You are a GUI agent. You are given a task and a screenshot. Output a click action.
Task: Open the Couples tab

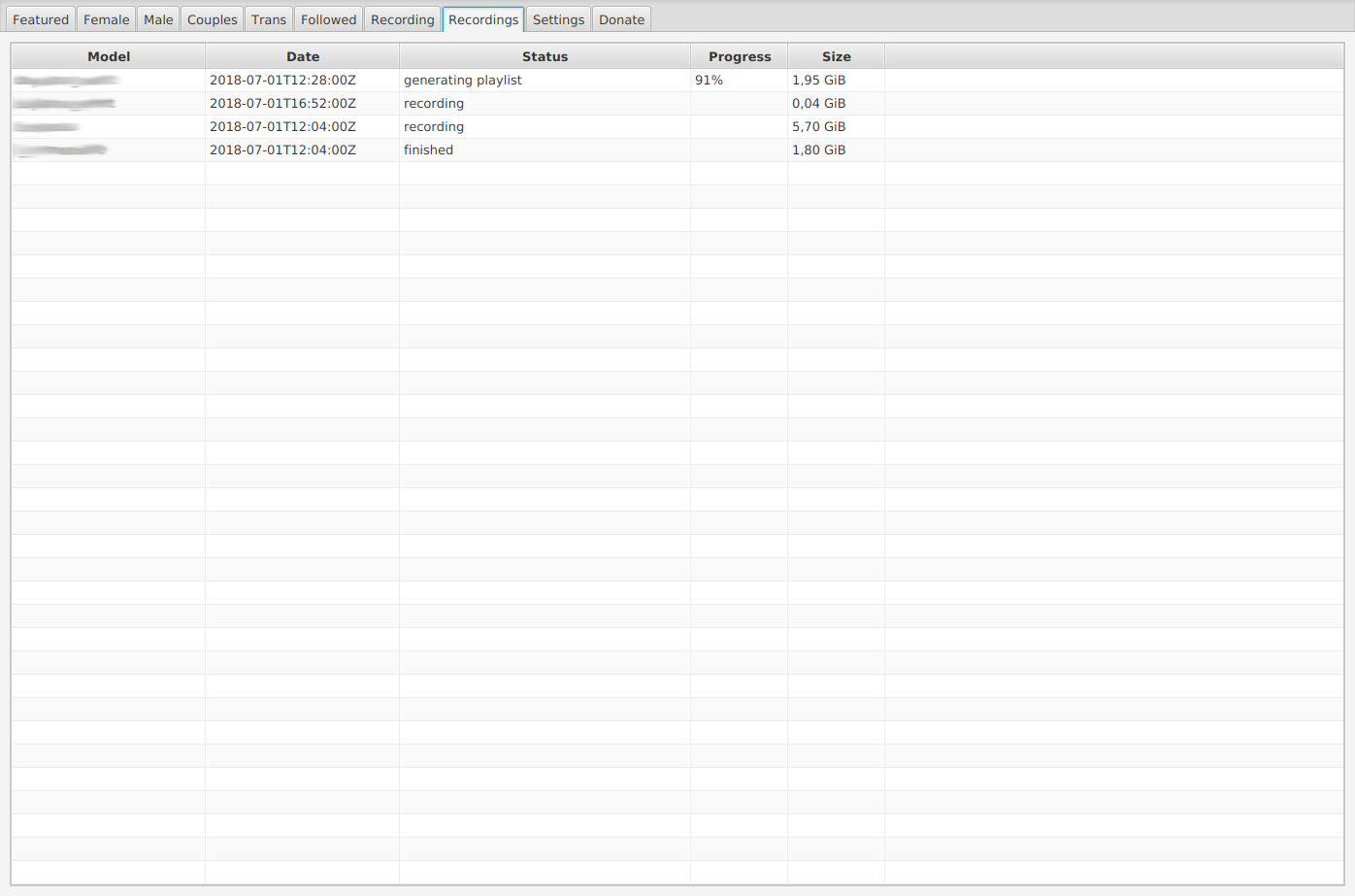point(212,19)
